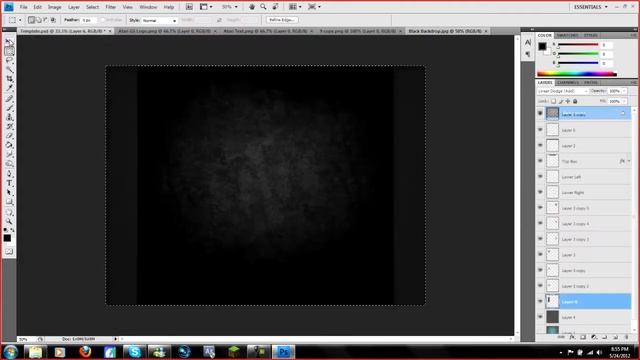This screenshot has width=640, height=360.
Task: Select the Brush tool
Action: click(x=9, y=108)
